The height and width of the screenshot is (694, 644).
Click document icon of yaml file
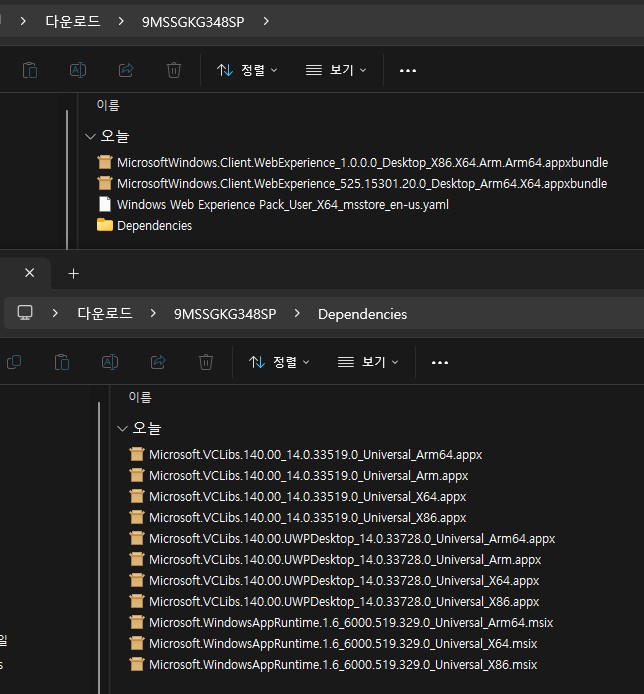click(104, 204)
